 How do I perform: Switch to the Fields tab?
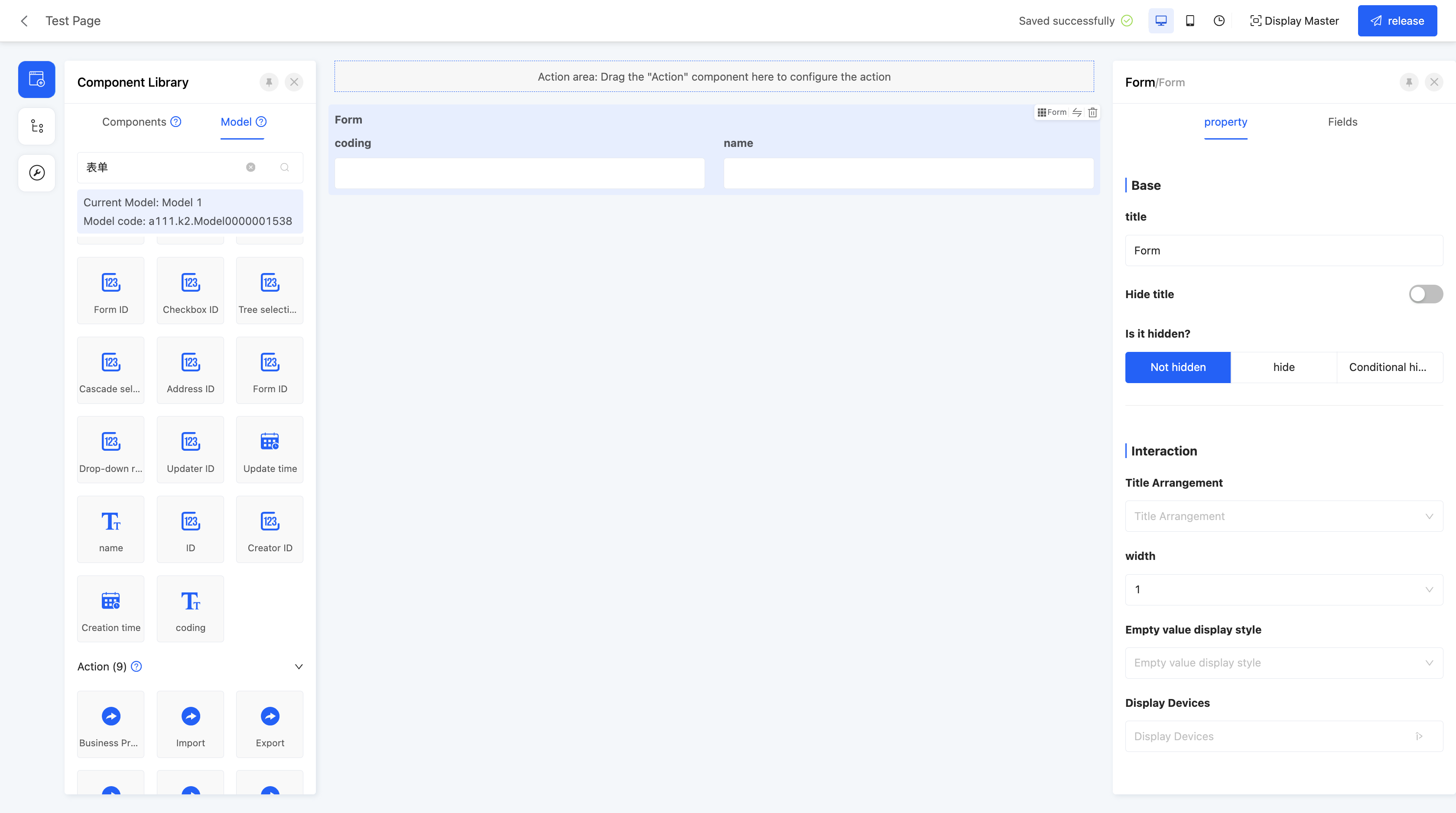point(1342,122)
